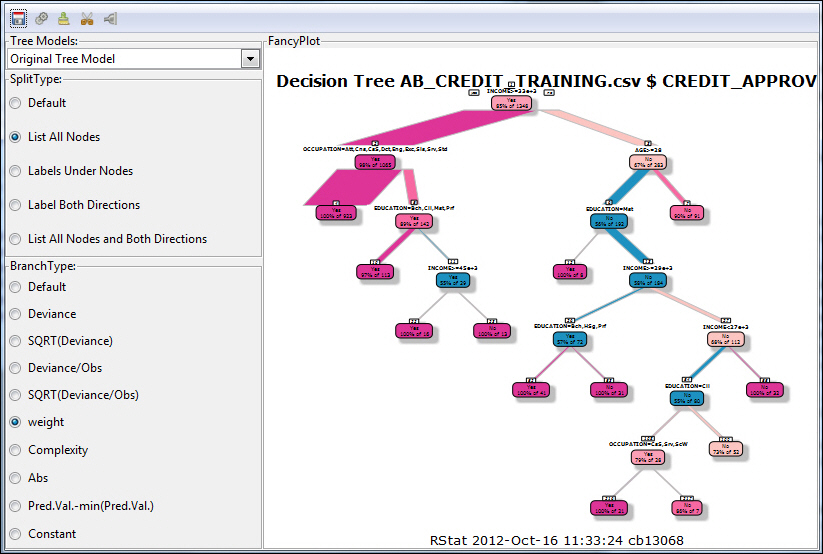Click the OCCUPATION=CaS,Srv,ScW split label
823x554 pixels.
pos(648,444)
